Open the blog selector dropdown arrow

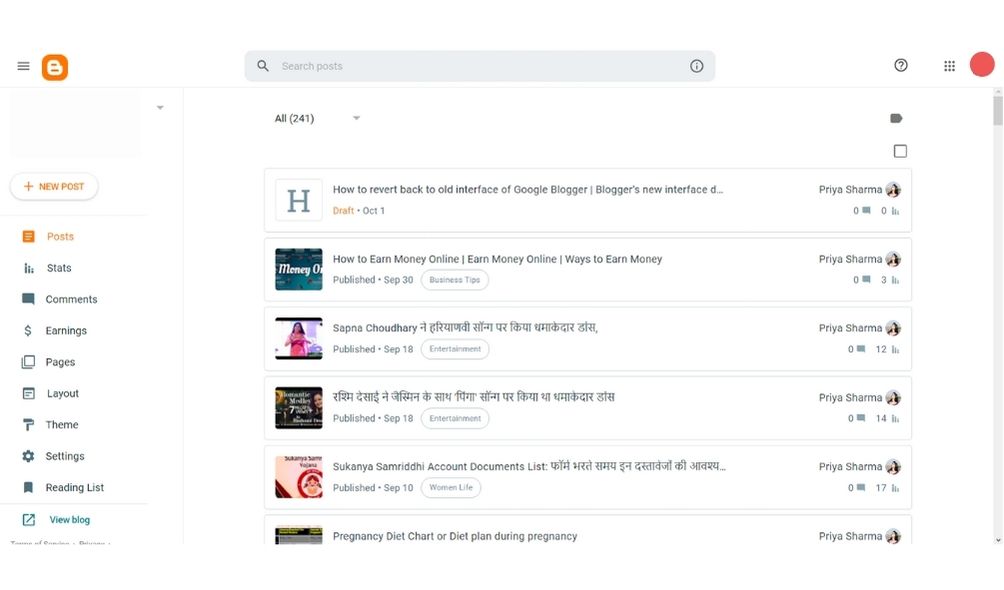tap(160, 108)
